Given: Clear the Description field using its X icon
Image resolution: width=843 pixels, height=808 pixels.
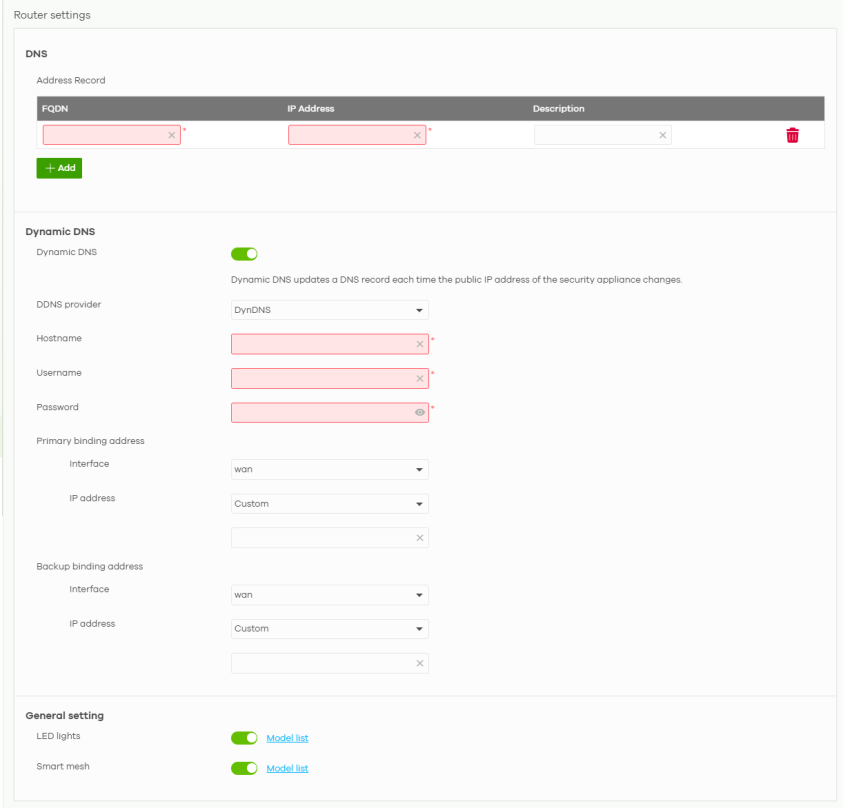Looking at the screenshot, I should (663, 135).
